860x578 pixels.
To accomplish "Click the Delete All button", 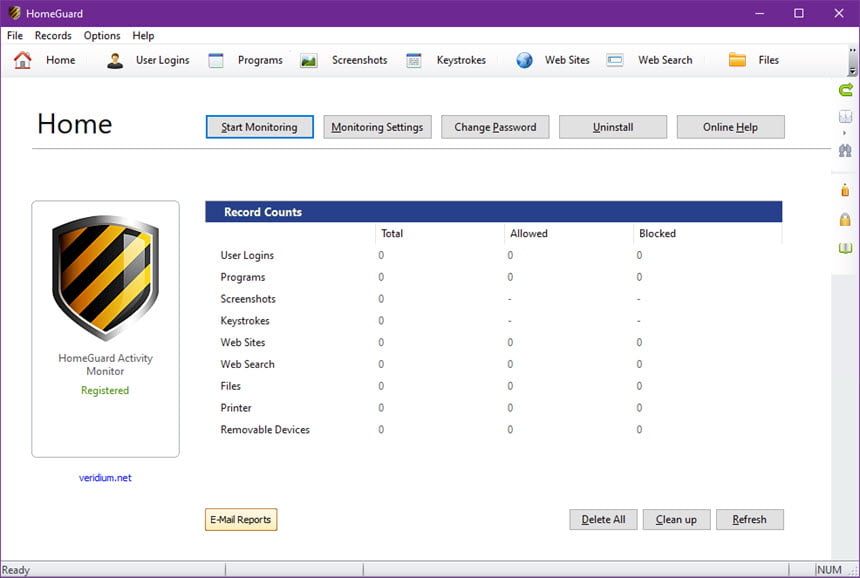I will point(603,519).
